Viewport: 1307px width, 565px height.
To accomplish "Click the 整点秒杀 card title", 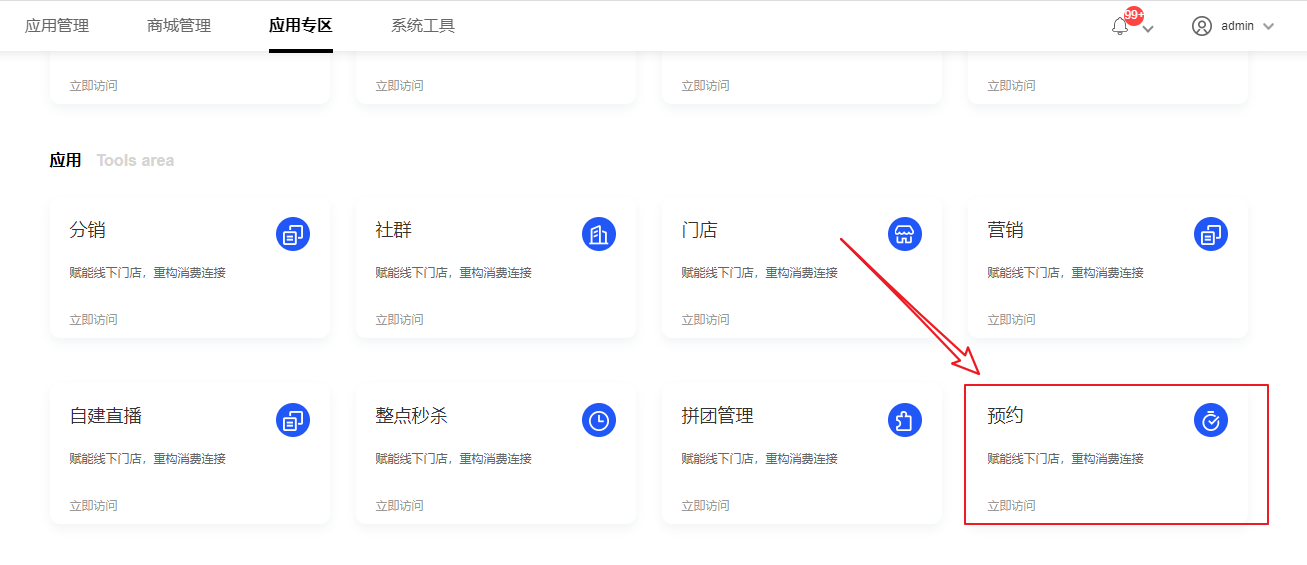I will tap(412, 416).
